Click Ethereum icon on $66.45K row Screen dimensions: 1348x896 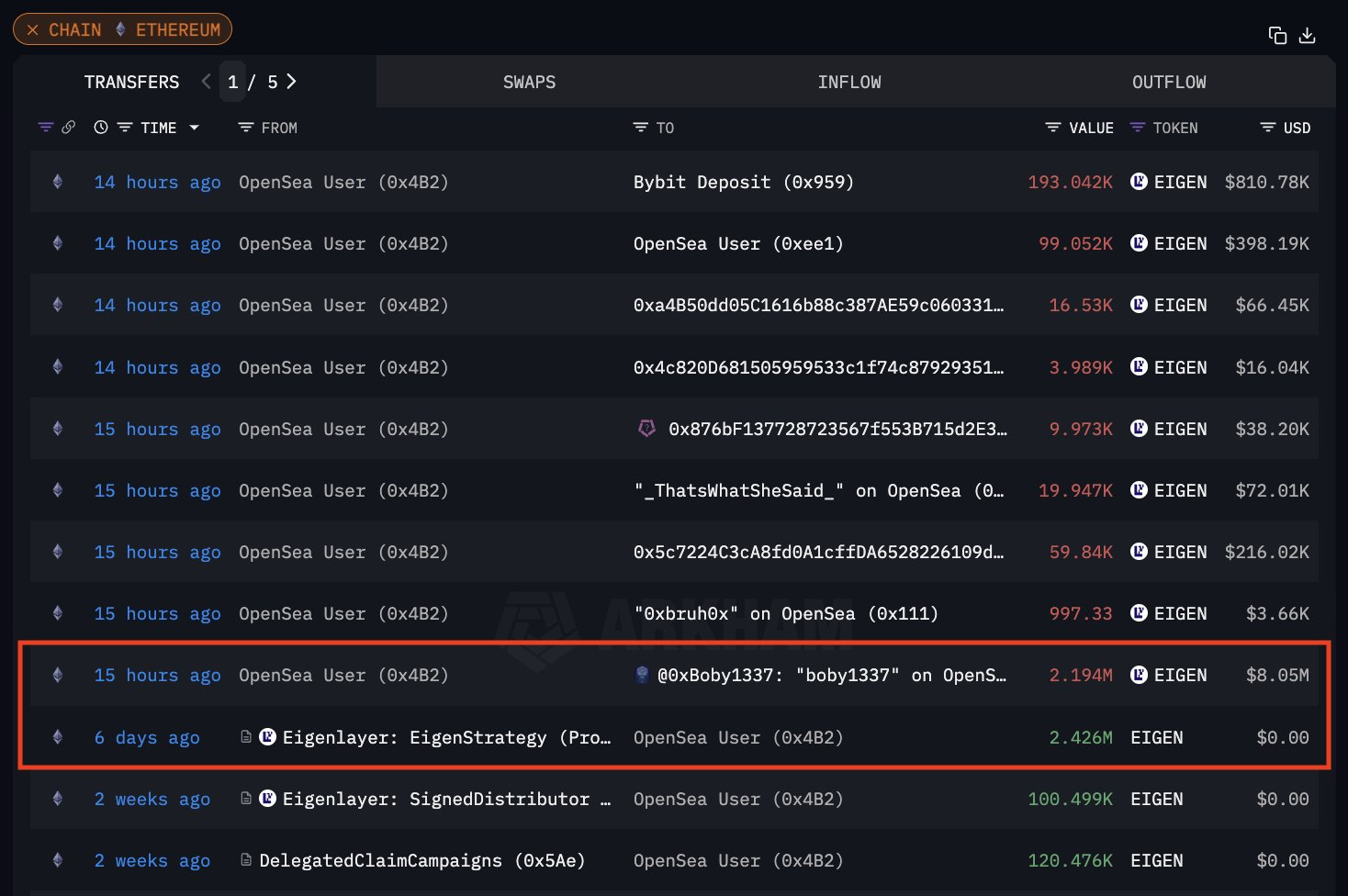[x=58, y=305]
